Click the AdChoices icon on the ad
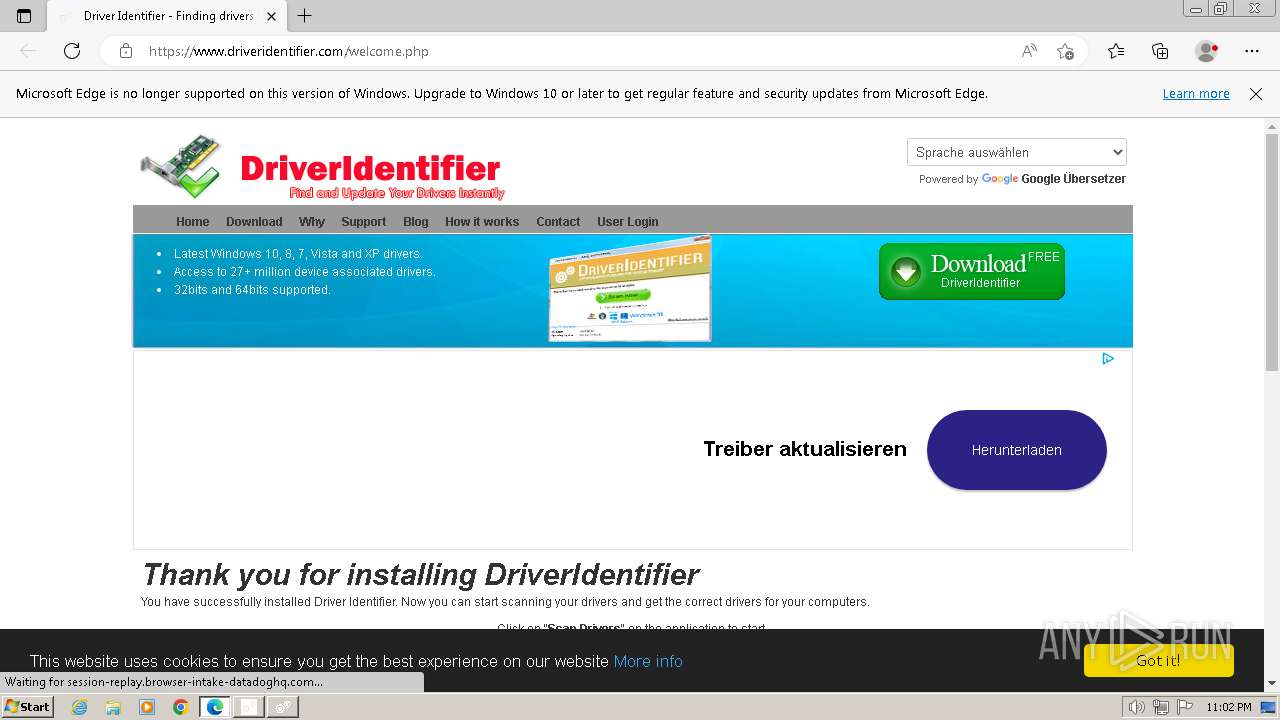This screenshot has height=720, width=1280. [1108, 359]
